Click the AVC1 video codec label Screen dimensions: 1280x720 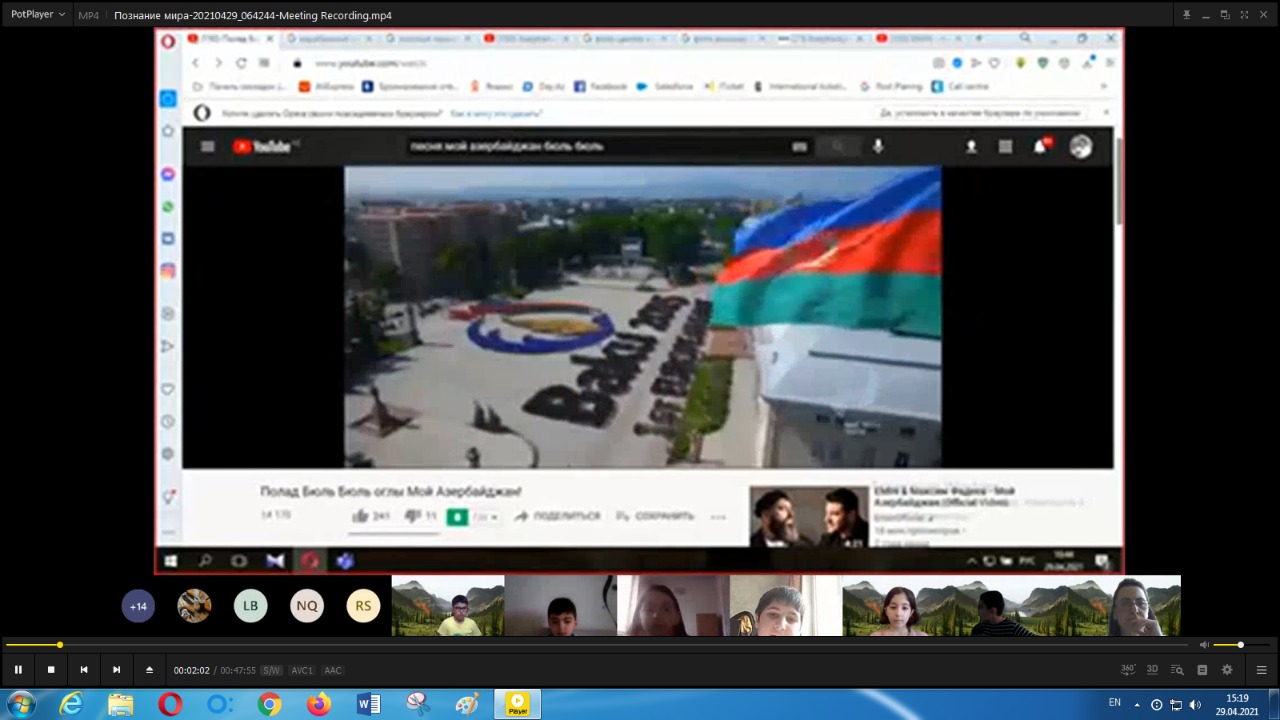pos(302,671)
